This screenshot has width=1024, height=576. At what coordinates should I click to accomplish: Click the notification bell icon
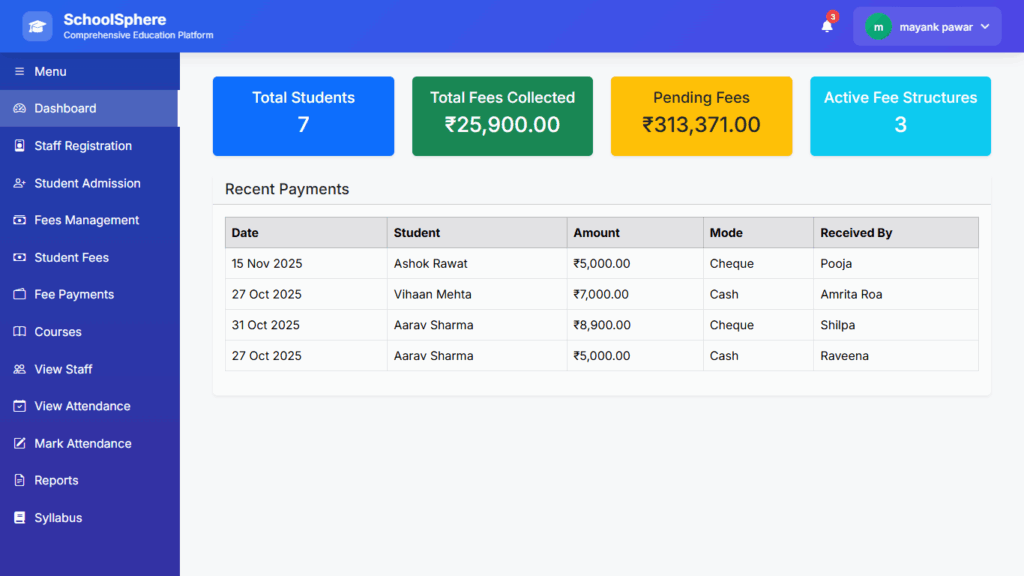(x=827, y=27)
